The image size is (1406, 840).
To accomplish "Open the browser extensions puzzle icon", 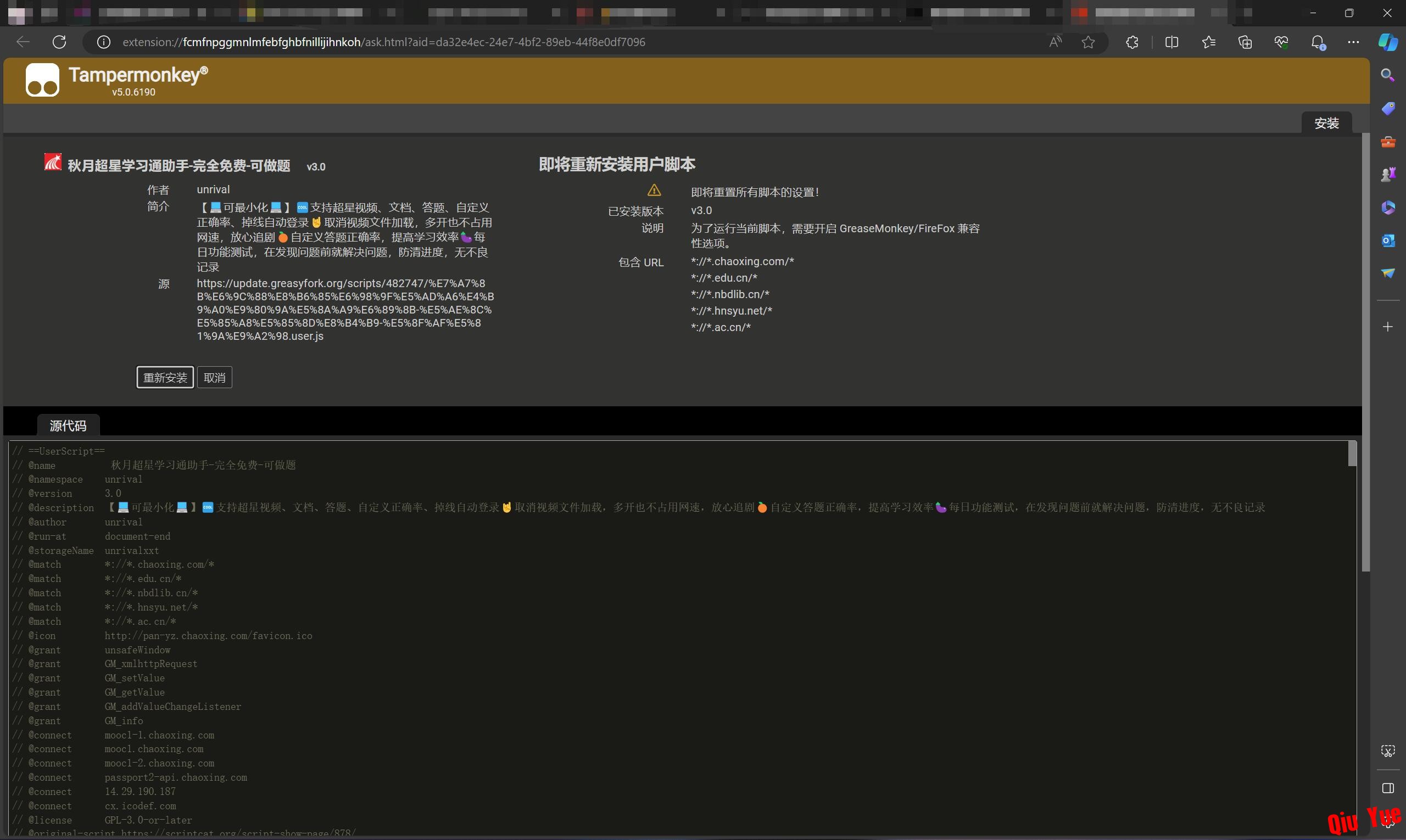I will coord(1132,42).
